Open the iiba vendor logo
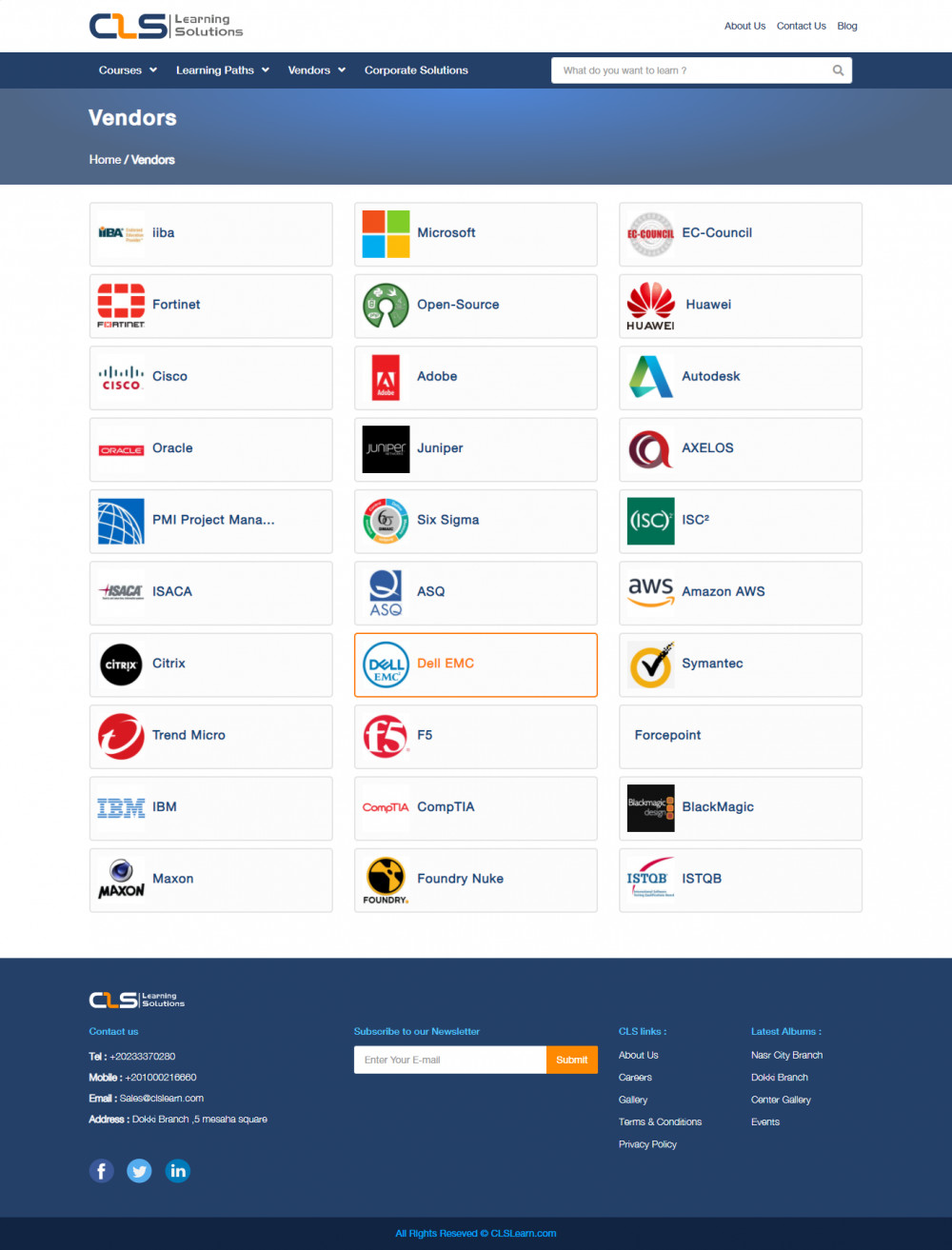 [x=121, y=233]
